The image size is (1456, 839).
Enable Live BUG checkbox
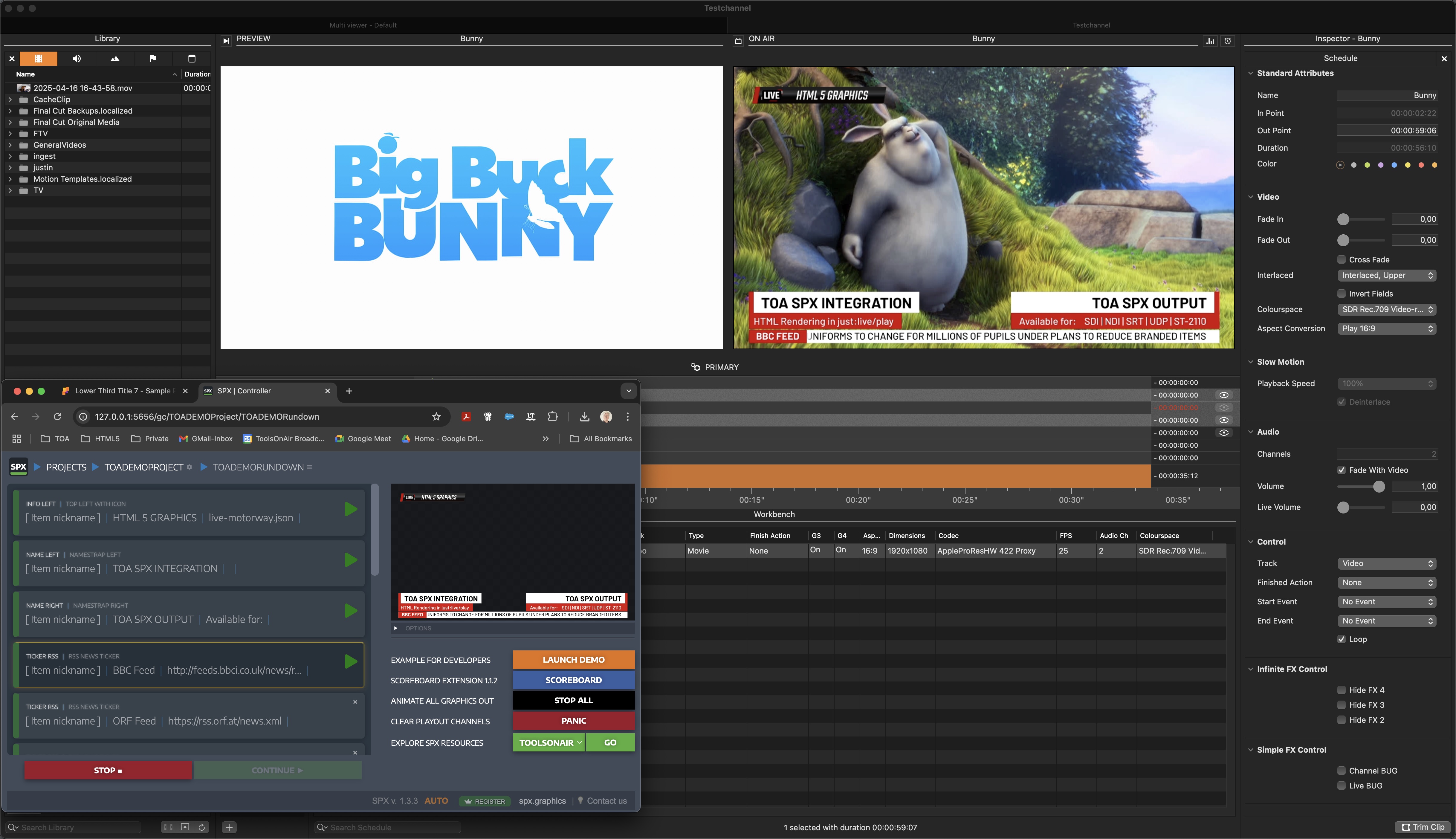[1341, 786]
